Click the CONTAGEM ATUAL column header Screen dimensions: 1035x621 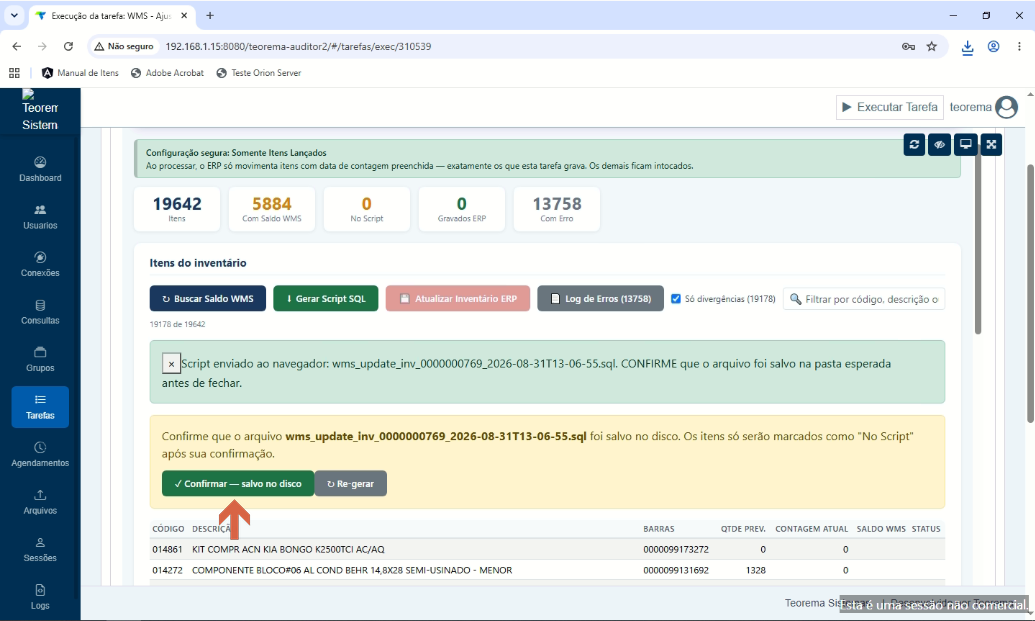pos(811,529)
